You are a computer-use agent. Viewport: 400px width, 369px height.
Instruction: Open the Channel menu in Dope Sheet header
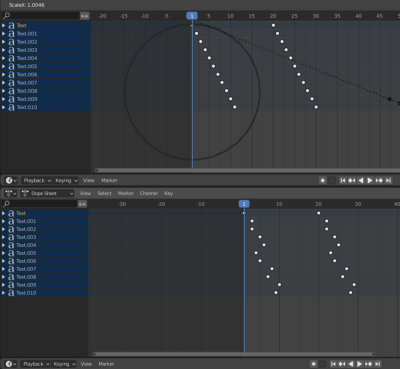149,193
